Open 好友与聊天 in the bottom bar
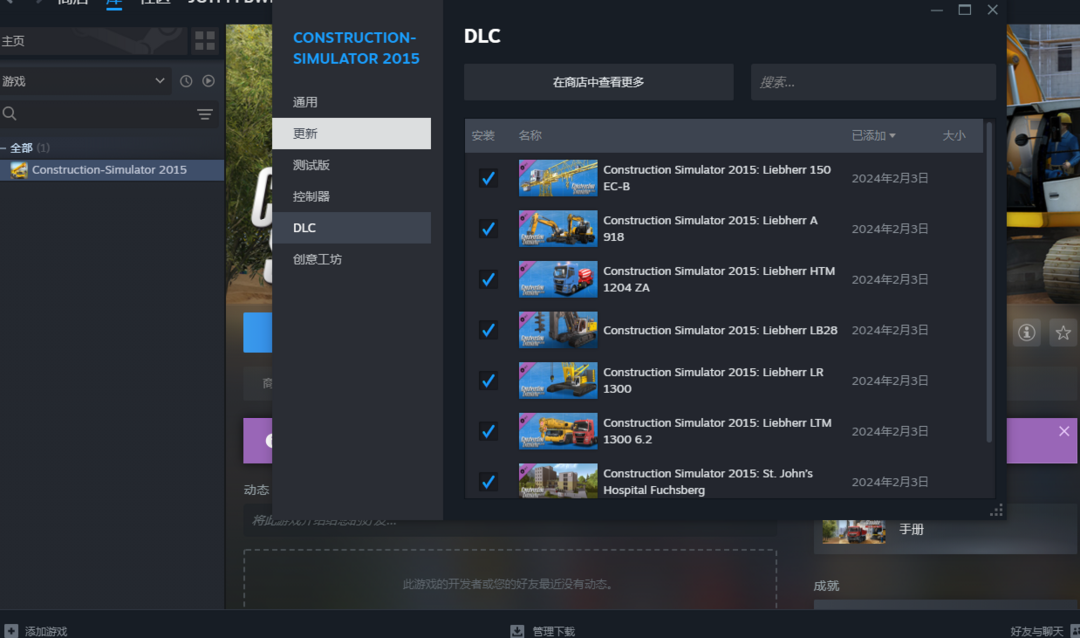The width and height of the screenshot is (1080, 638). [1037, 631]
